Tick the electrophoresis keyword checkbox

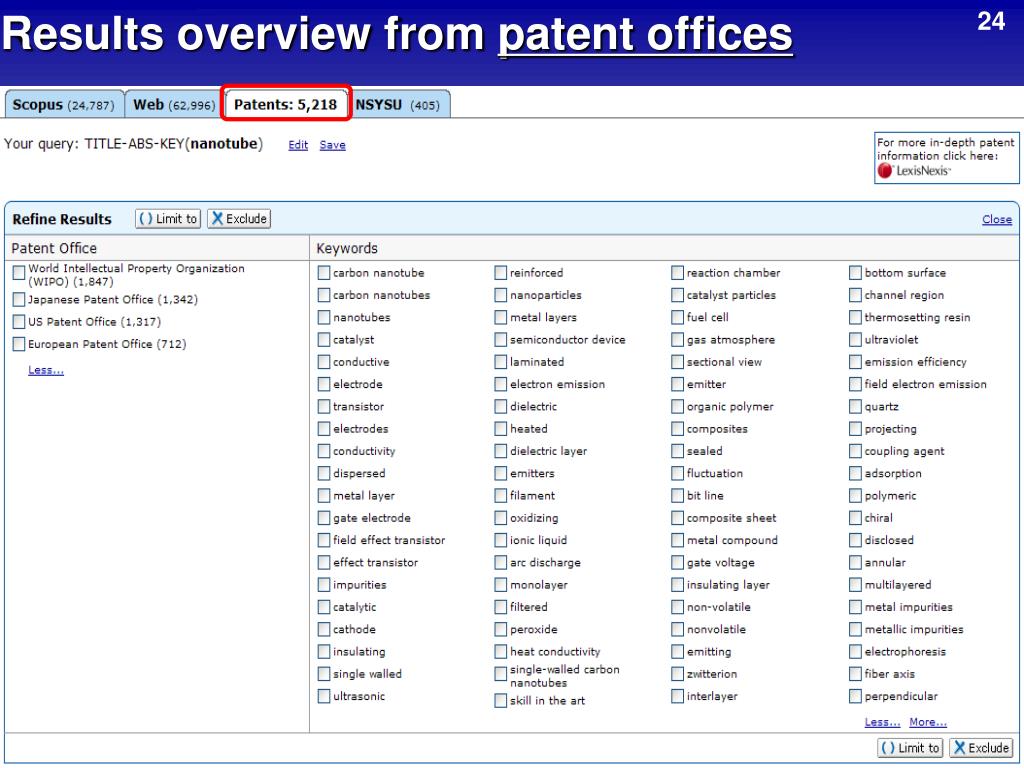coord(856,651)
